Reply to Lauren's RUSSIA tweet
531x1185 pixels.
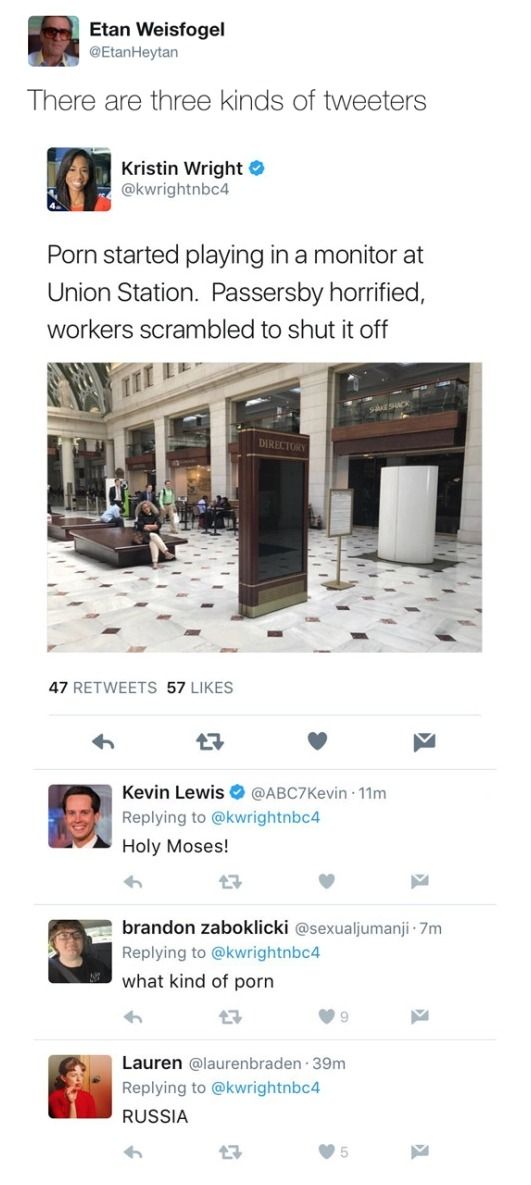[x=133, y=1152]
